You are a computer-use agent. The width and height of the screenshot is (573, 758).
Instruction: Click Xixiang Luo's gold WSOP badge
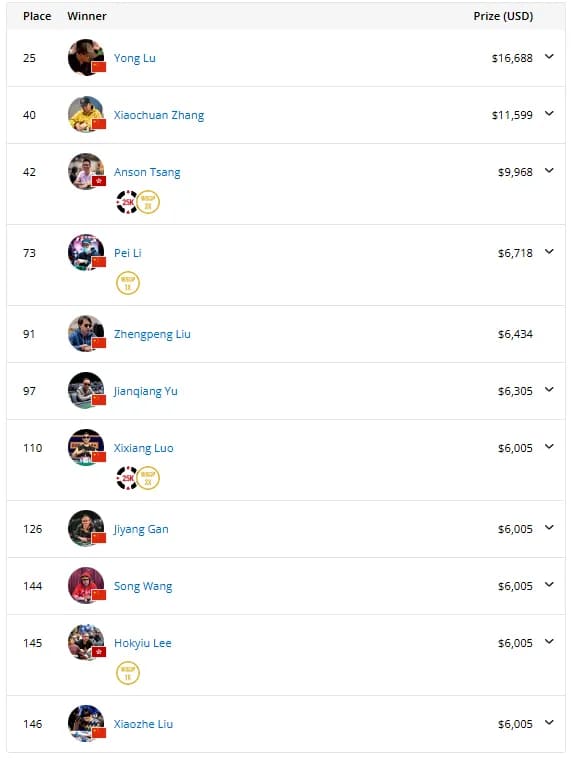pyautogui.click(x=148, y=478)
